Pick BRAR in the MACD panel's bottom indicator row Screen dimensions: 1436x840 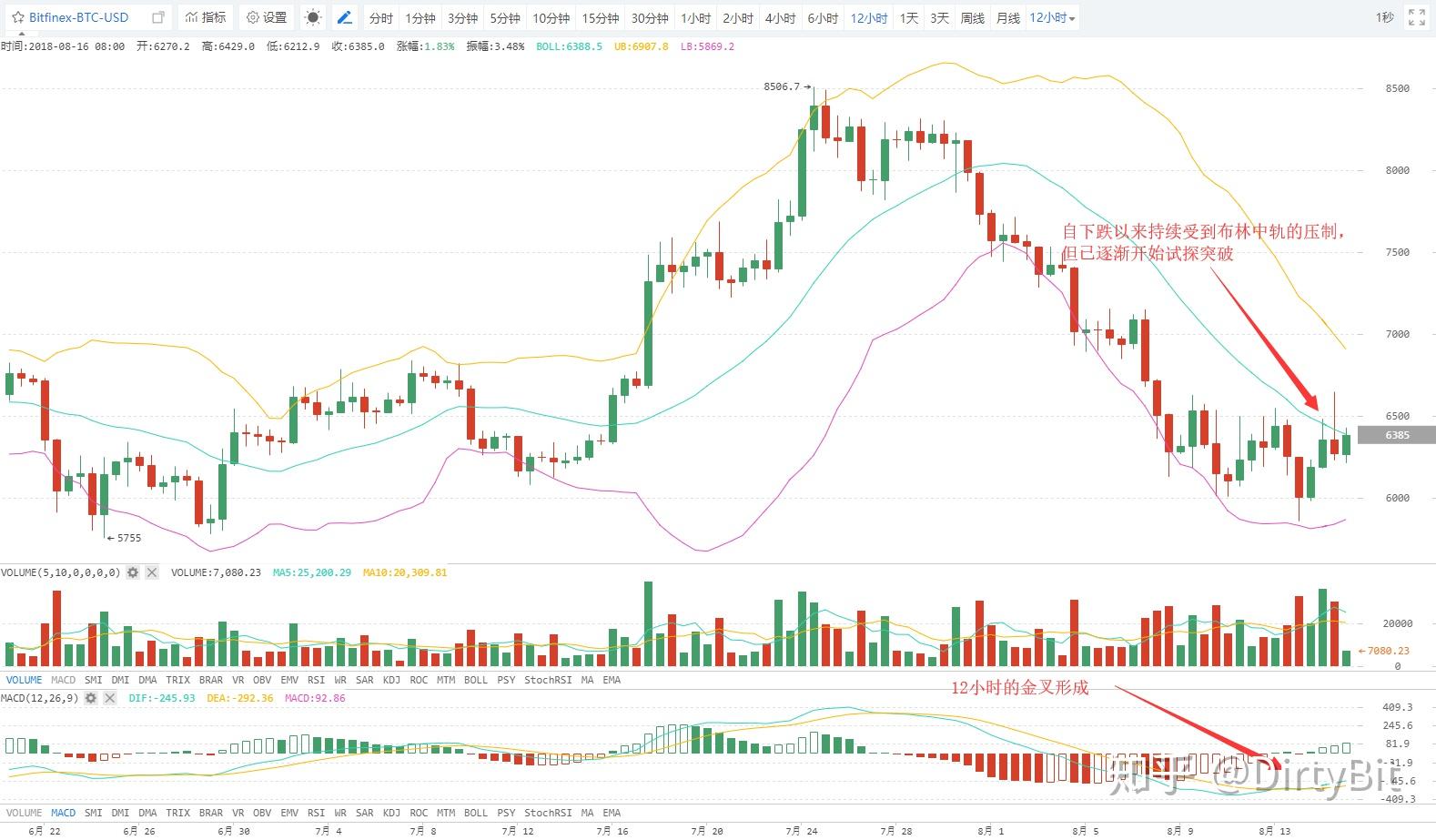211,813
